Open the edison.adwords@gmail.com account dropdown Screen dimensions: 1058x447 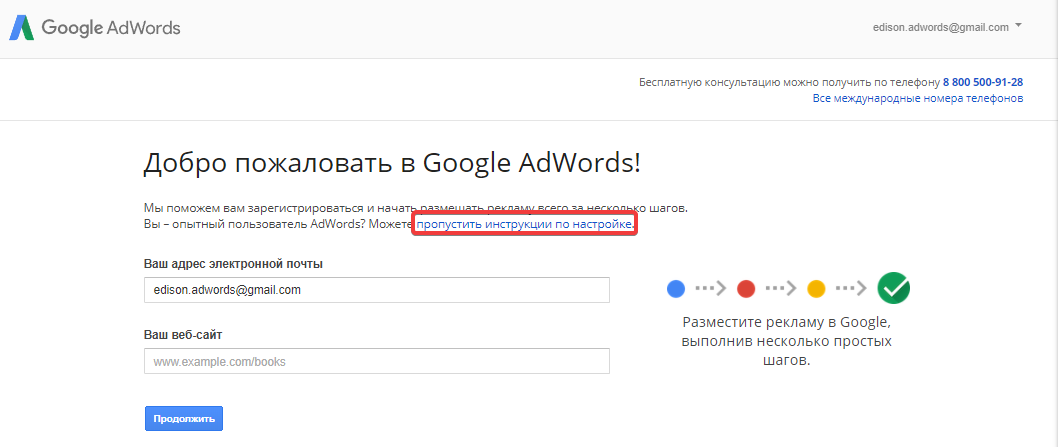(947, 27)
